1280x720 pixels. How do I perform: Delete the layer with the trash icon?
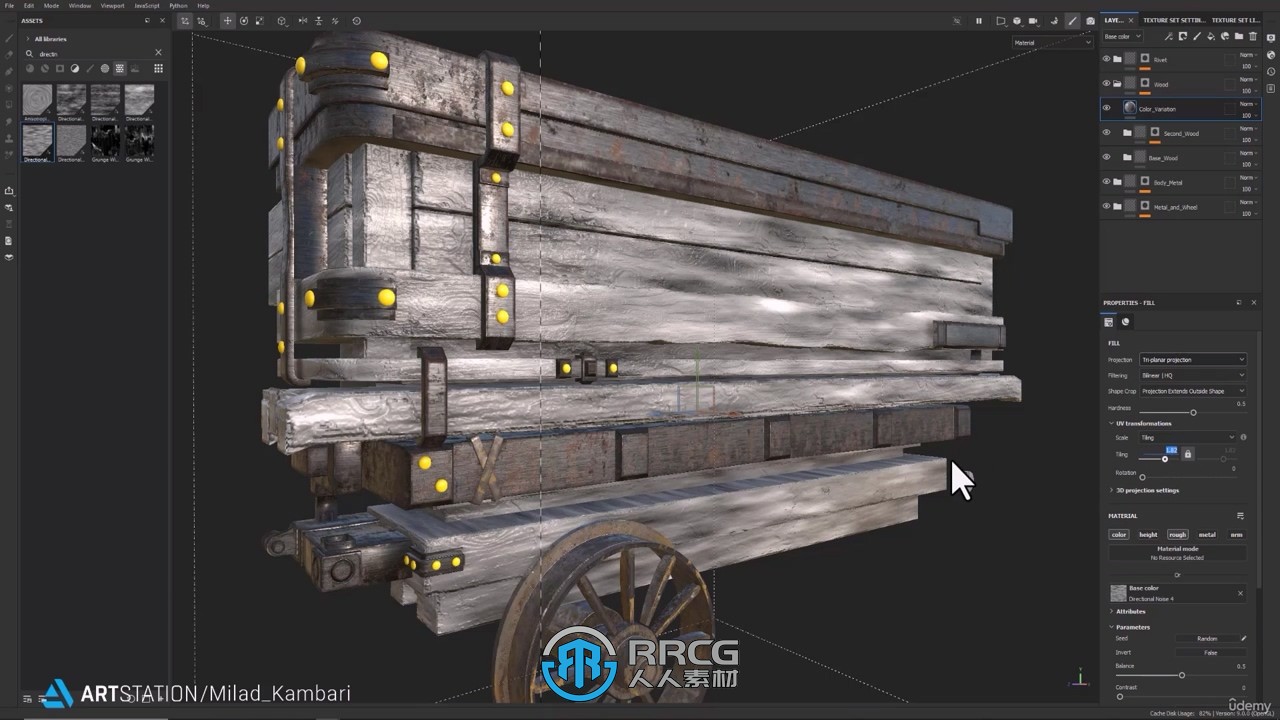click(1253, 37)
